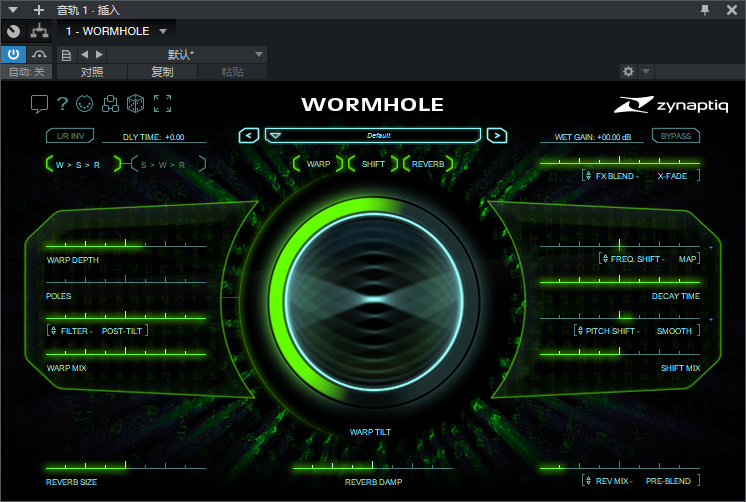Click the 对照 compare button

pos(92,72)
